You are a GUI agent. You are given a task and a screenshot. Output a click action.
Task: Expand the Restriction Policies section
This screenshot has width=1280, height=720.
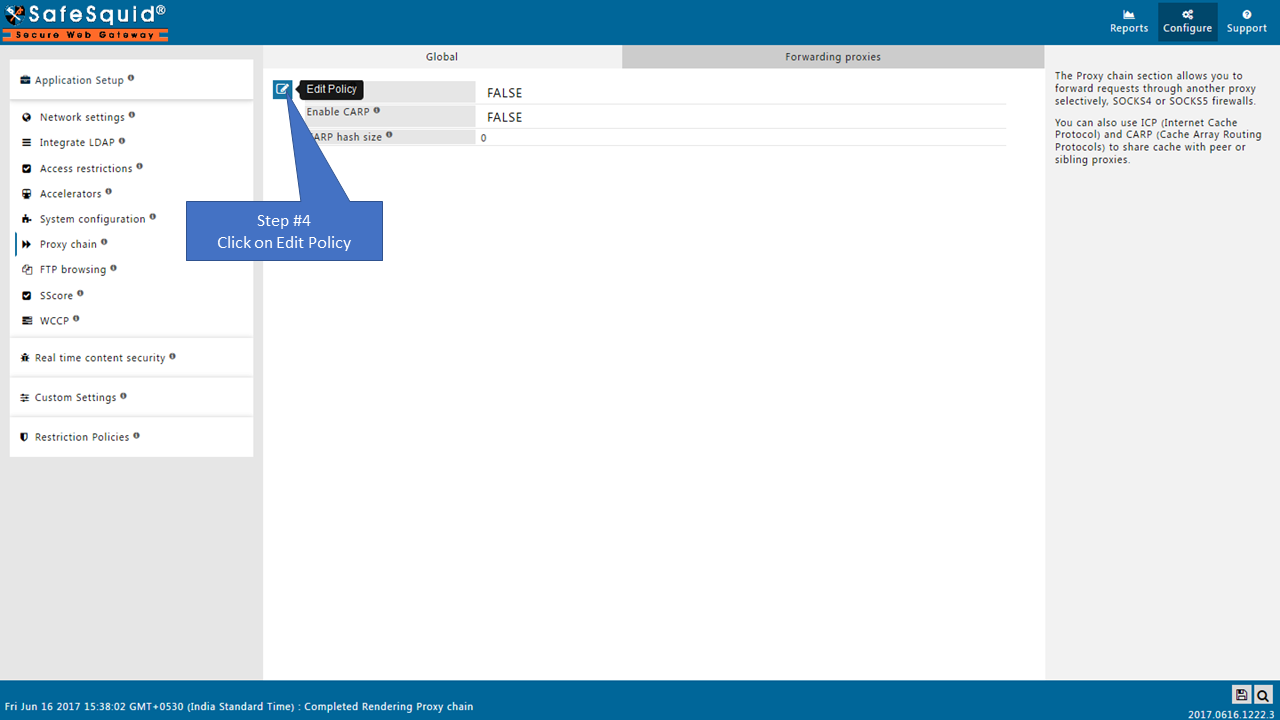click(x=131, y=437)
